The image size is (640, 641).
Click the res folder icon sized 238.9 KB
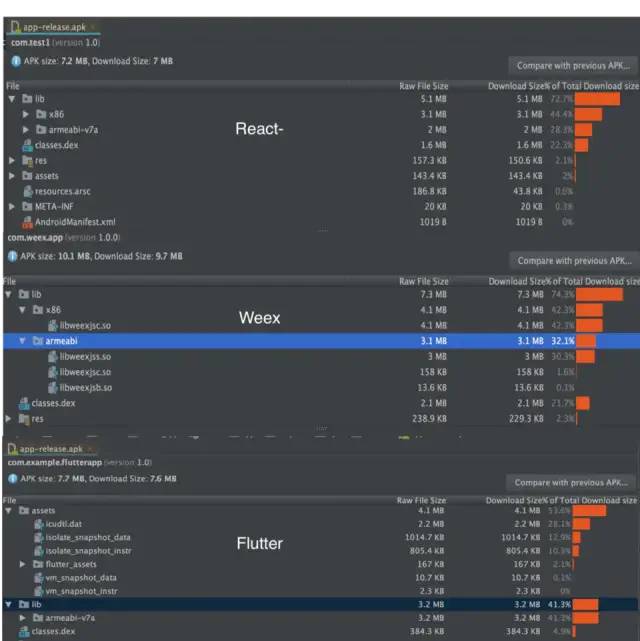[x=24, y=419]
